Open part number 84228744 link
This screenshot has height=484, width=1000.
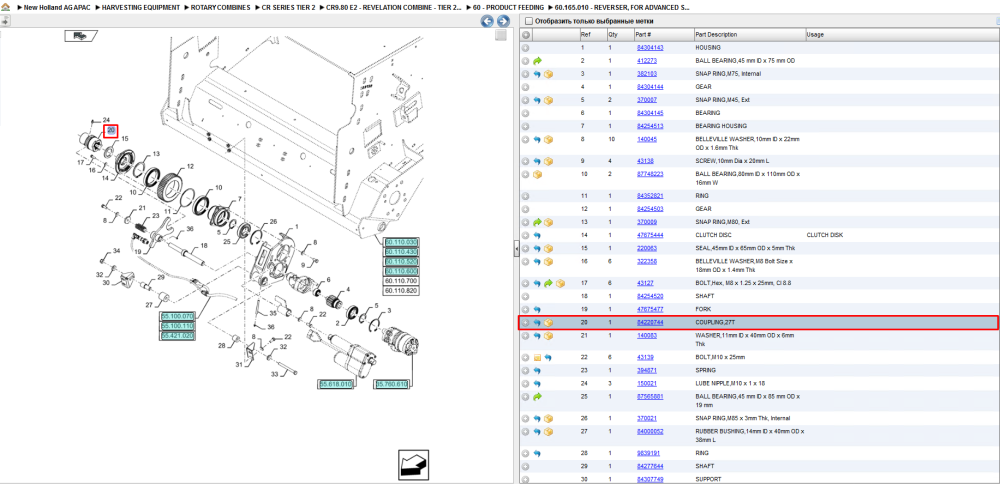(x=650, y=323)
